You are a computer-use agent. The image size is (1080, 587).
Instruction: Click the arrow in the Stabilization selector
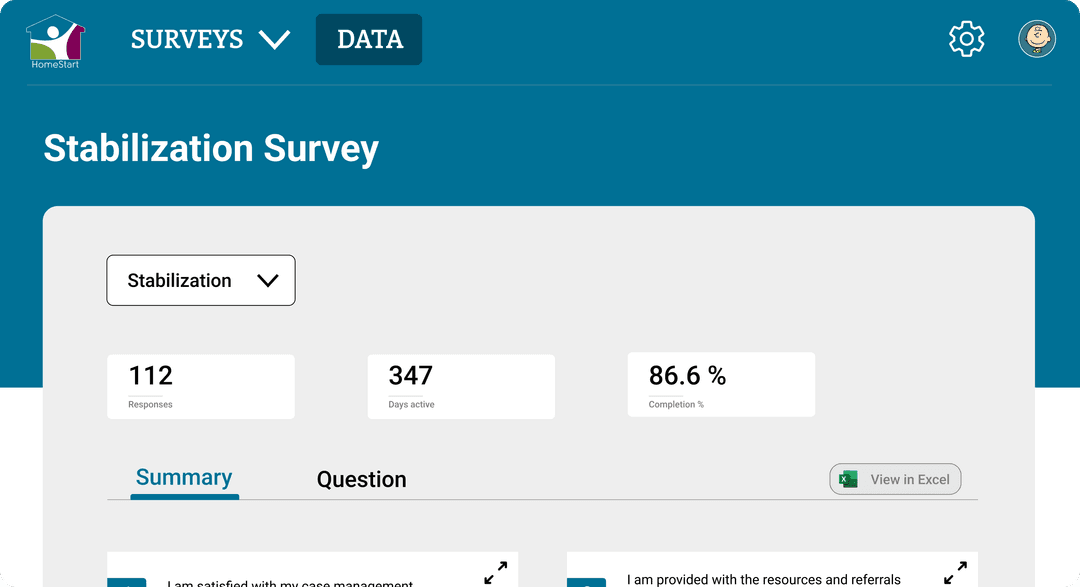[x=267, y=281]
